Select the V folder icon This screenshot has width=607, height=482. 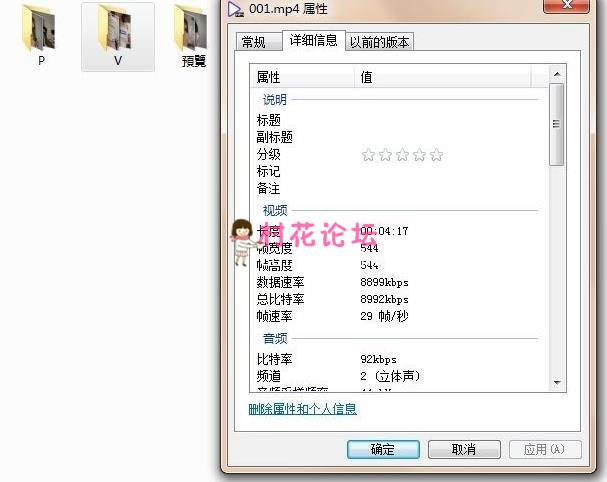click(x=117, y=32)
